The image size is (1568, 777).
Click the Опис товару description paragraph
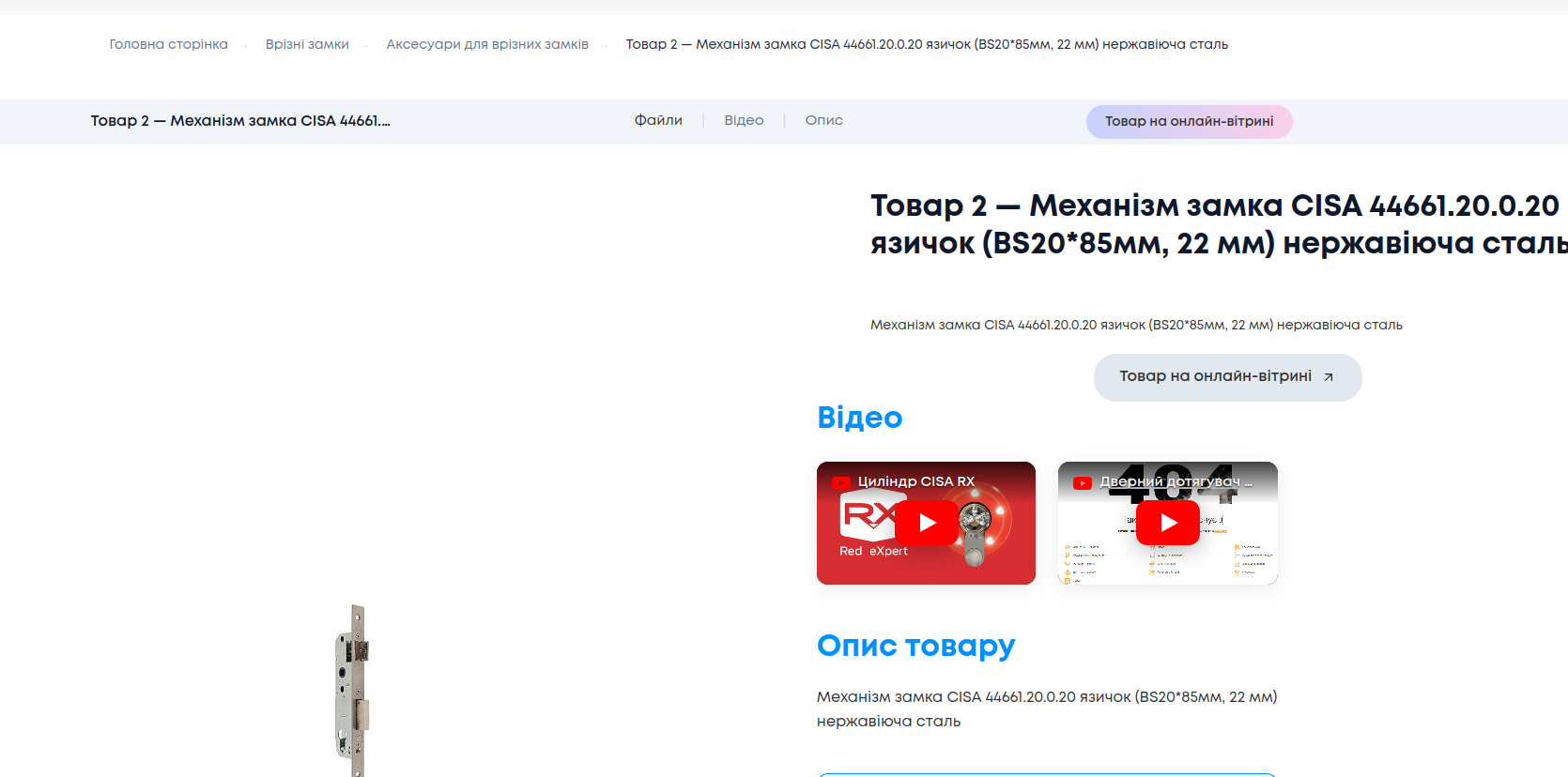coord(1047,708)
